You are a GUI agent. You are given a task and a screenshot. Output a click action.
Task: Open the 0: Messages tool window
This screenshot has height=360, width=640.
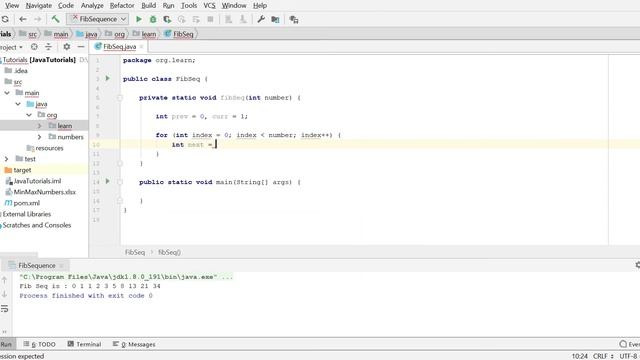point(134,344)
